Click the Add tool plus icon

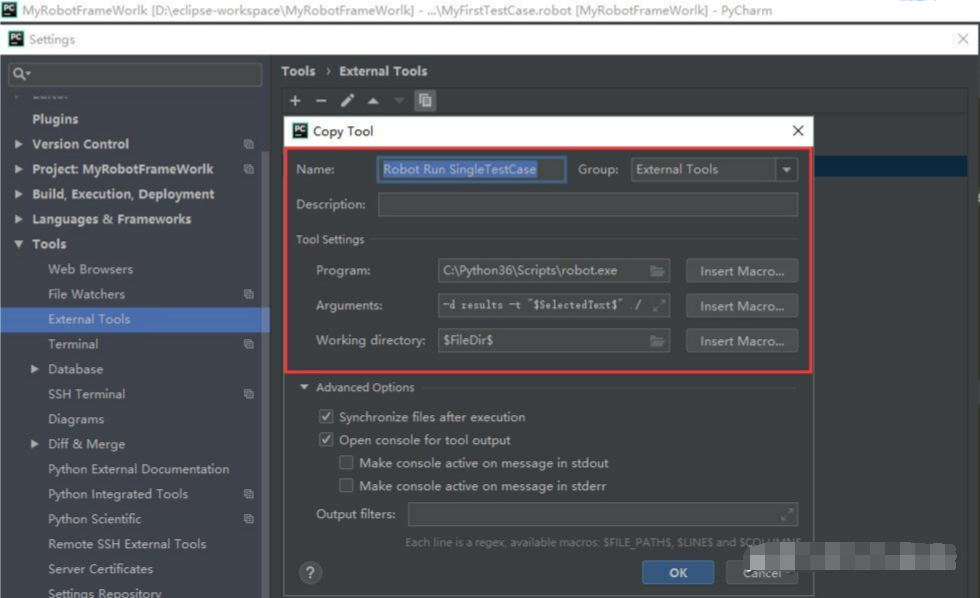click(x=294, y=100)
